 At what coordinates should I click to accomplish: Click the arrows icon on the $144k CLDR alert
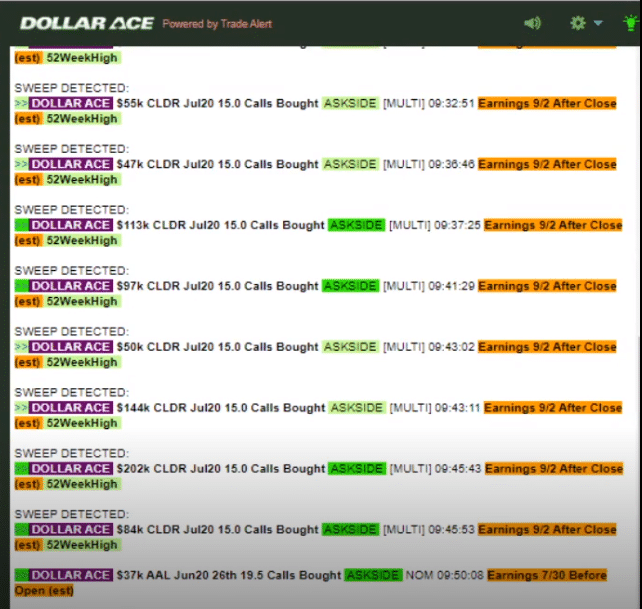(x=21, y=408)
